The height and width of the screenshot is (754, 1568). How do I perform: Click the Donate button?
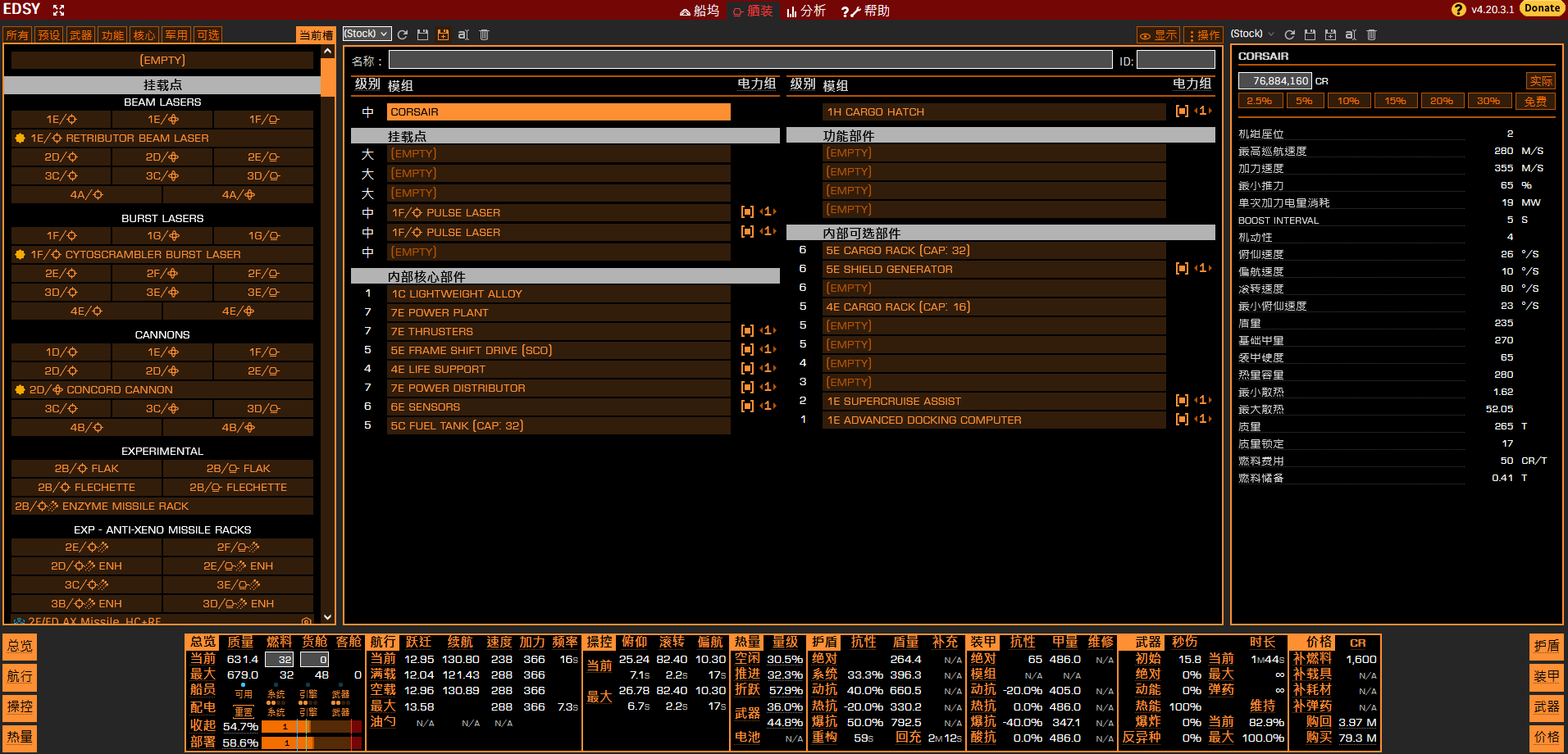coord(1542,8)
